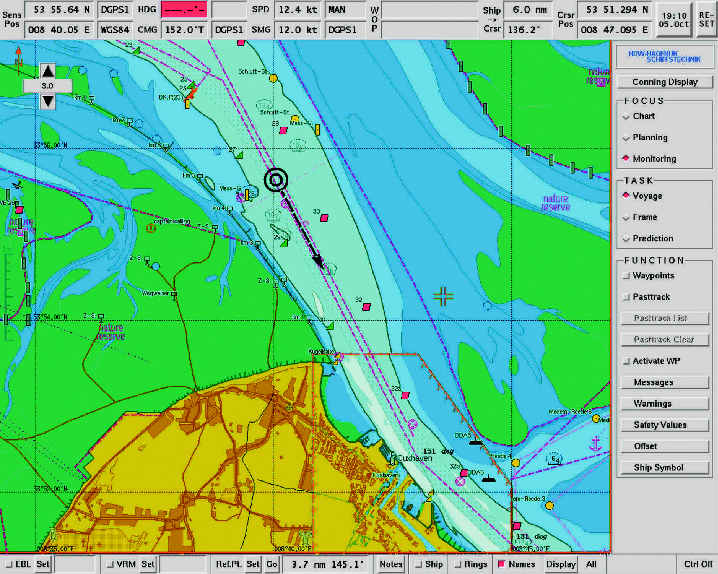Viewport: 718px width, 574px height.
Task: Click Set next to EBL
Action: 43,564
